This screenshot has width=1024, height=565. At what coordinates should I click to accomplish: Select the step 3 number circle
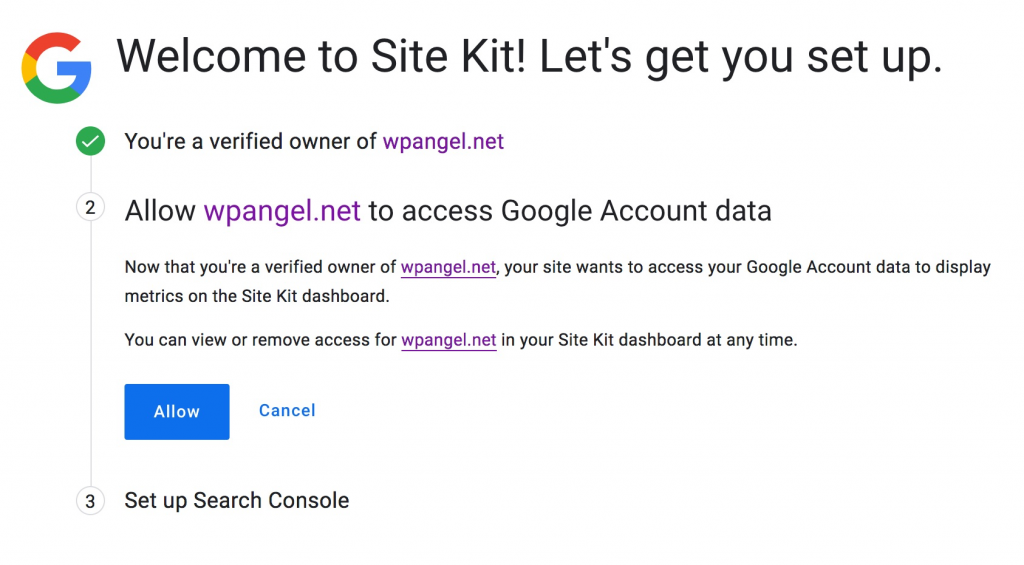pyautogui.click(x=90, y=502)
